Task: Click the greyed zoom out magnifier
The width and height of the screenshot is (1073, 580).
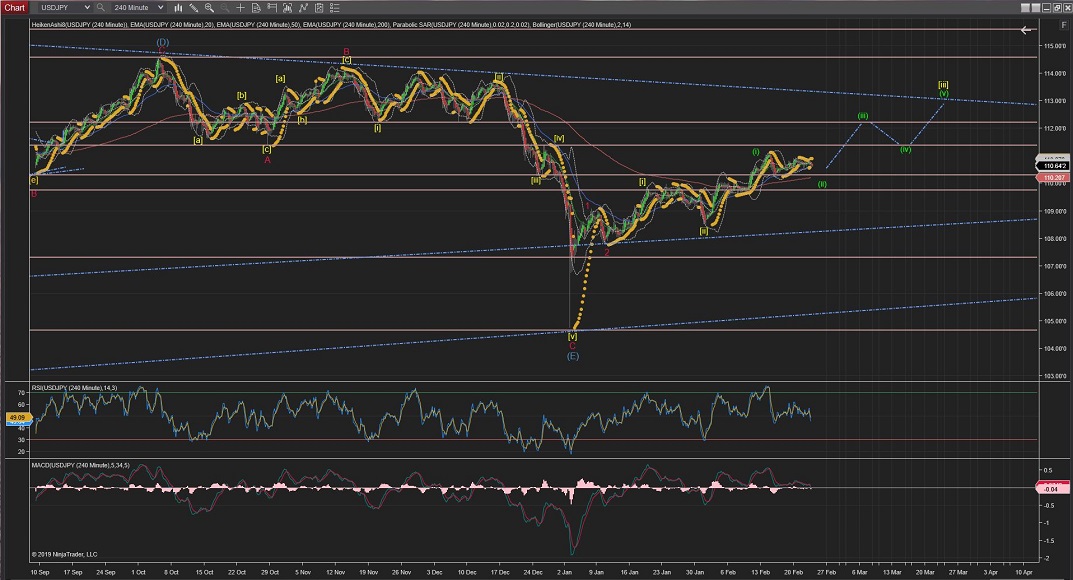Action: [225, 8]
